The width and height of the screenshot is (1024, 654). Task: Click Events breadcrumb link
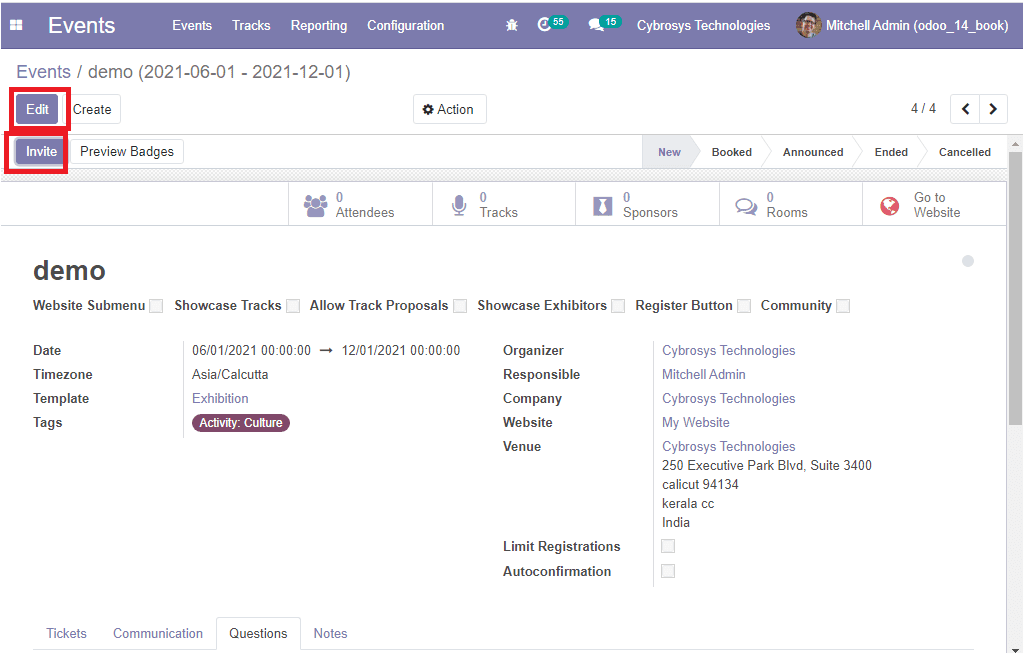[x=43, y=72]
